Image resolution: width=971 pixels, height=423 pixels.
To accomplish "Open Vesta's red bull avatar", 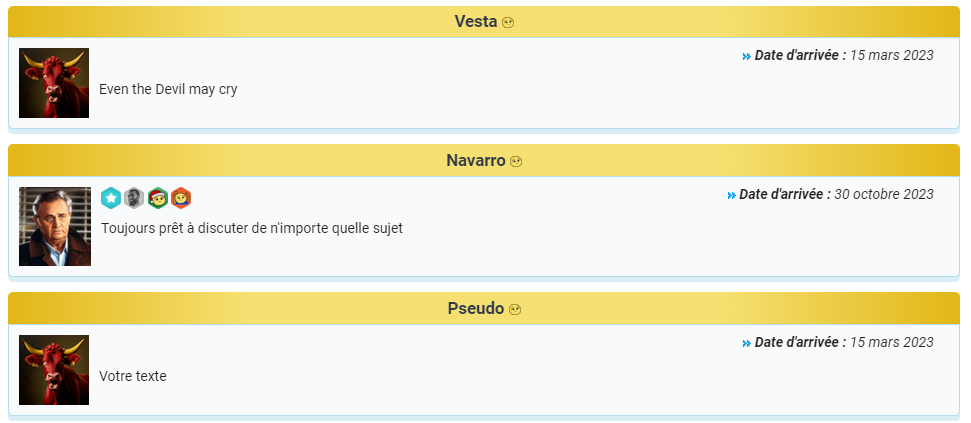I will pyautogui.click(x=54, y=83).
